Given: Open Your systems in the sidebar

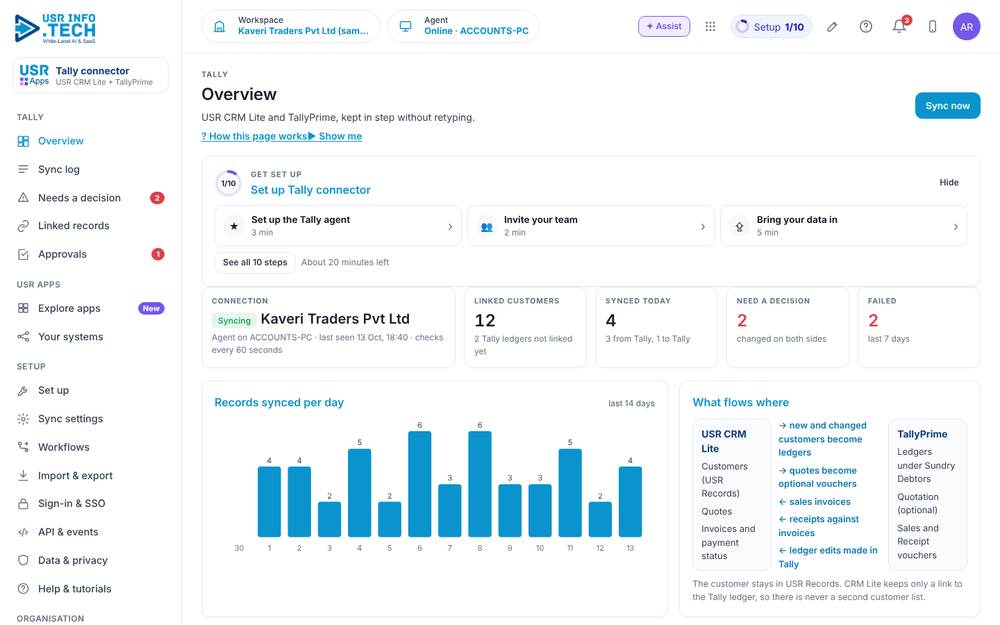Looking at the screenshot, I should point(91,337).
